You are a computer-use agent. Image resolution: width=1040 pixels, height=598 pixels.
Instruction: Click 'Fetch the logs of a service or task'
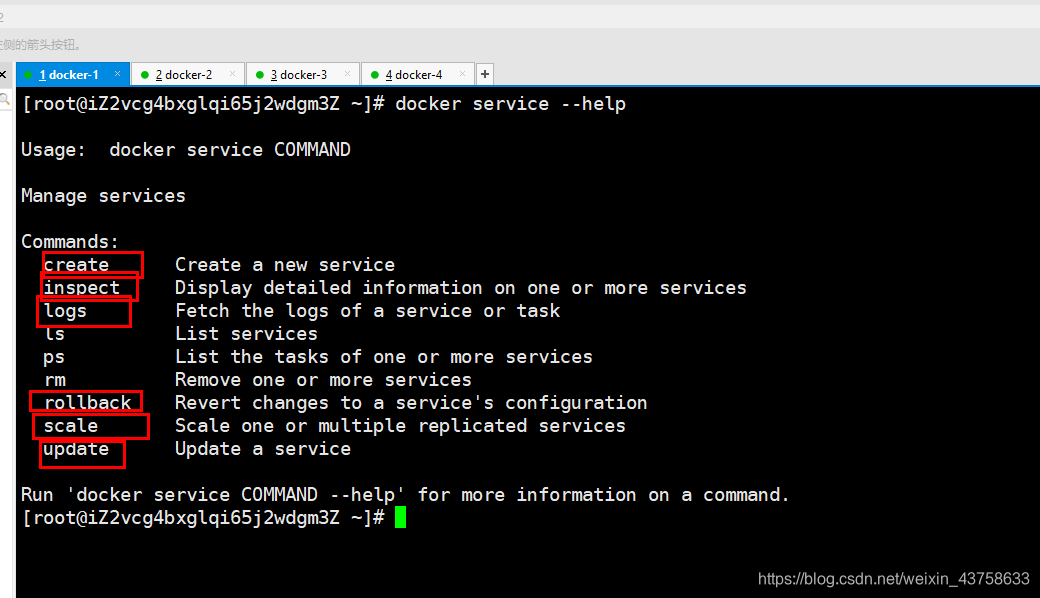[367, 310]
